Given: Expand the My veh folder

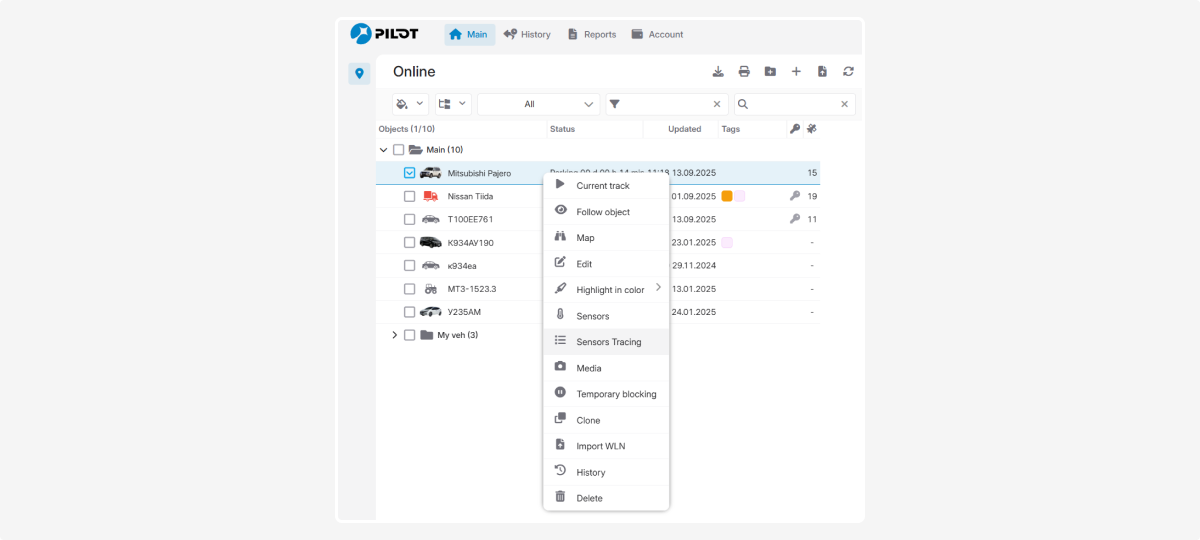Looking at the screenshot, I should click(x=395, y=335).
